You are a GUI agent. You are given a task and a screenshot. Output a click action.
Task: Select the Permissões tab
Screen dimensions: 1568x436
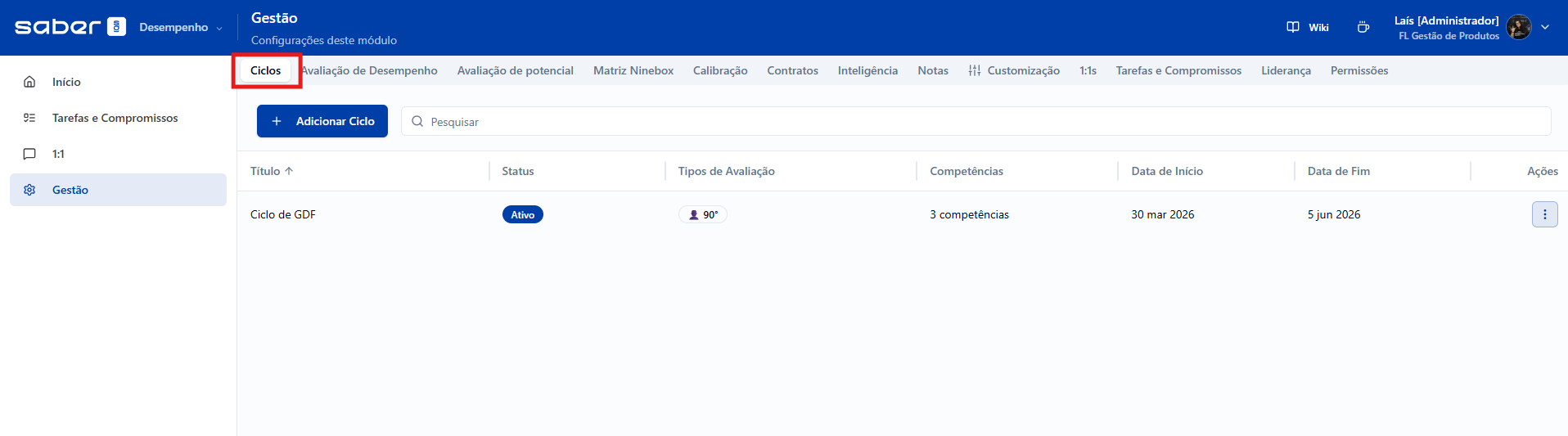pyautogui.click(x=1358, y=70)
